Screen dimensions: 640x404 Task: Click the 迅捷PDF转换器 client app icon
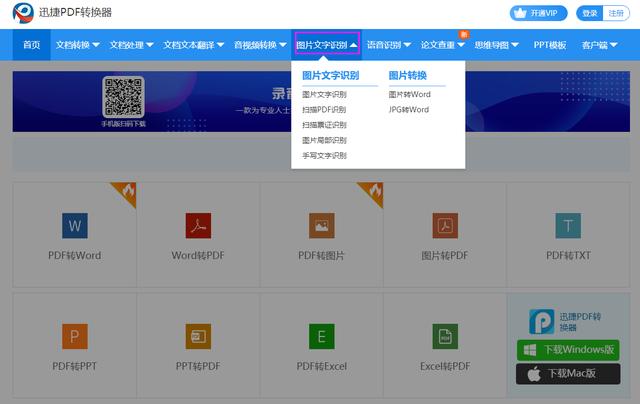click(x=542, y=321)
